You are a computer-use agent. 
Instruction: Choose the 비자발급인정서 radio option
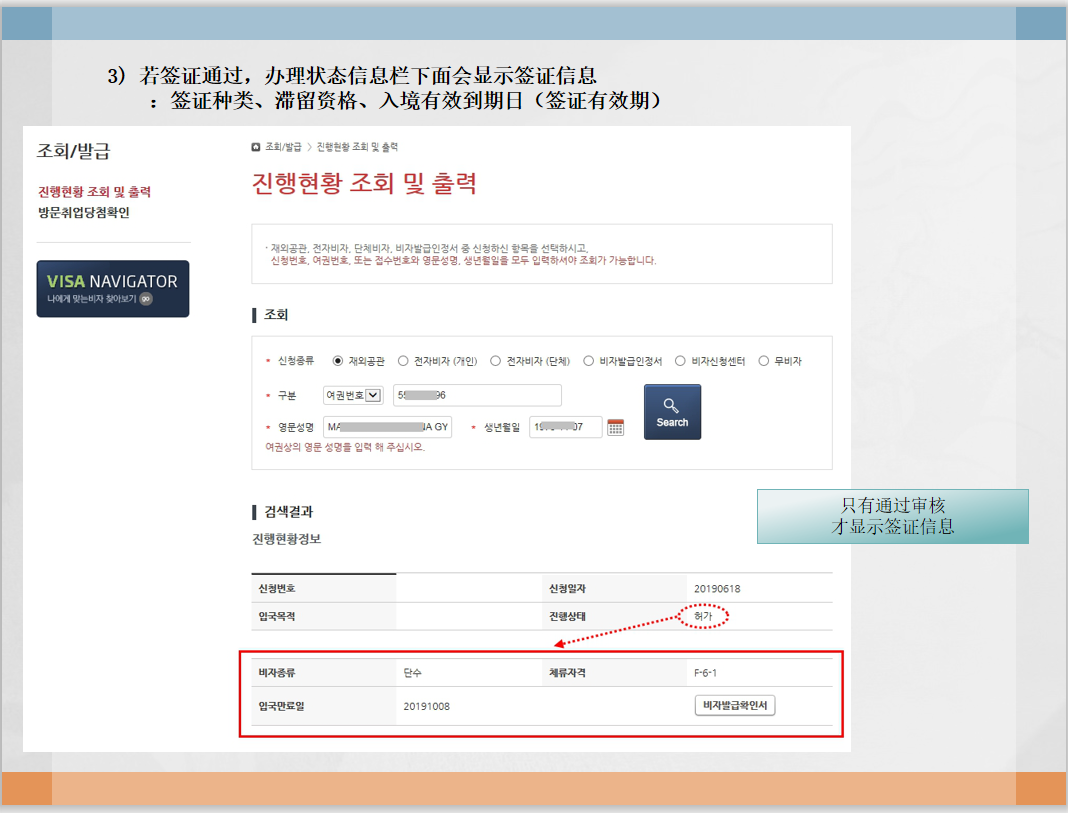(x=588, y=361)
